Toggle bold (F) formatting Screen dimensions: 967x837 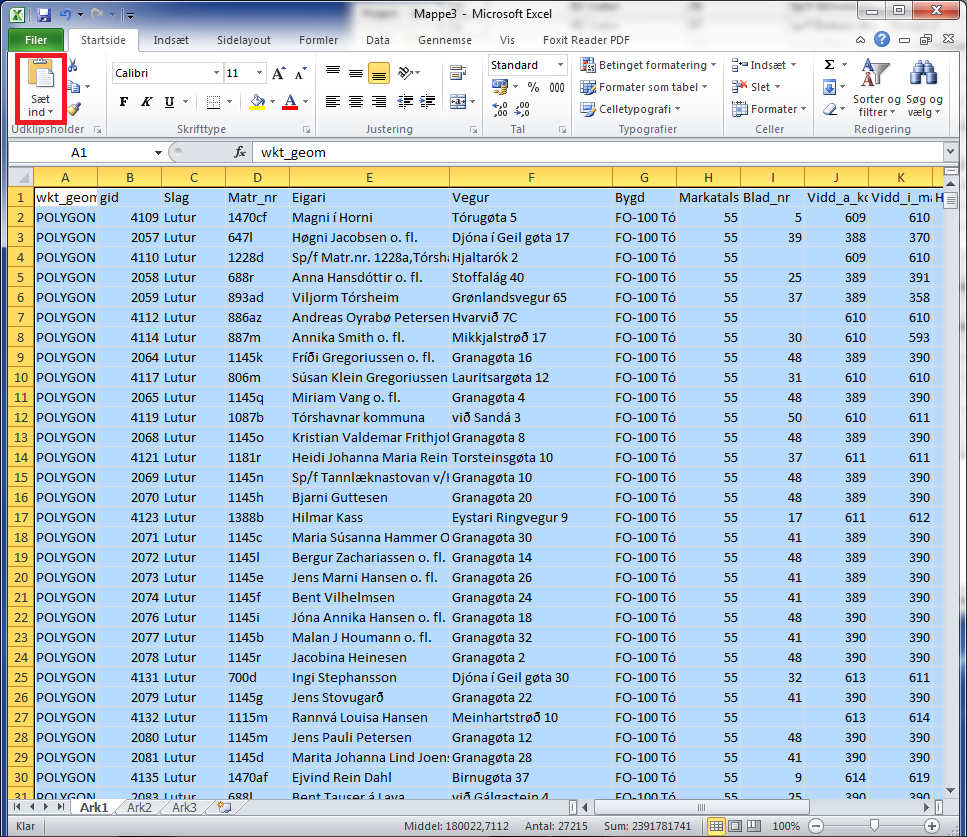[x=124, y=102]
